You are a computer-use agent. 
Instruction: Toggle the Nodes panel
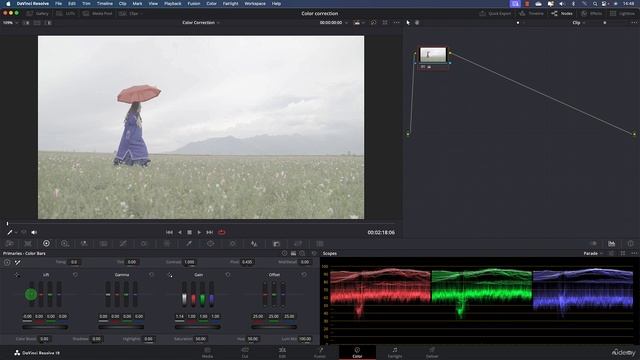[x=562, y=13]
